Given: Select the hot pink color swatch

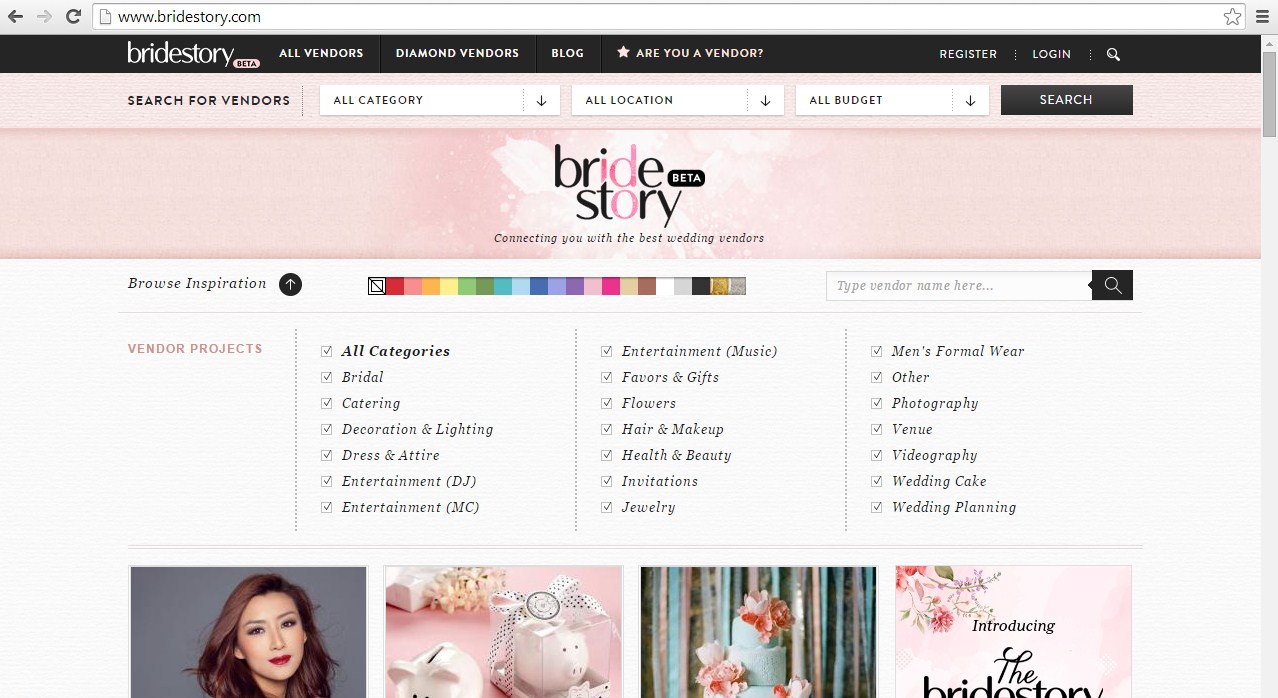Looking at the screenshot, I should (x=611, y=286).
